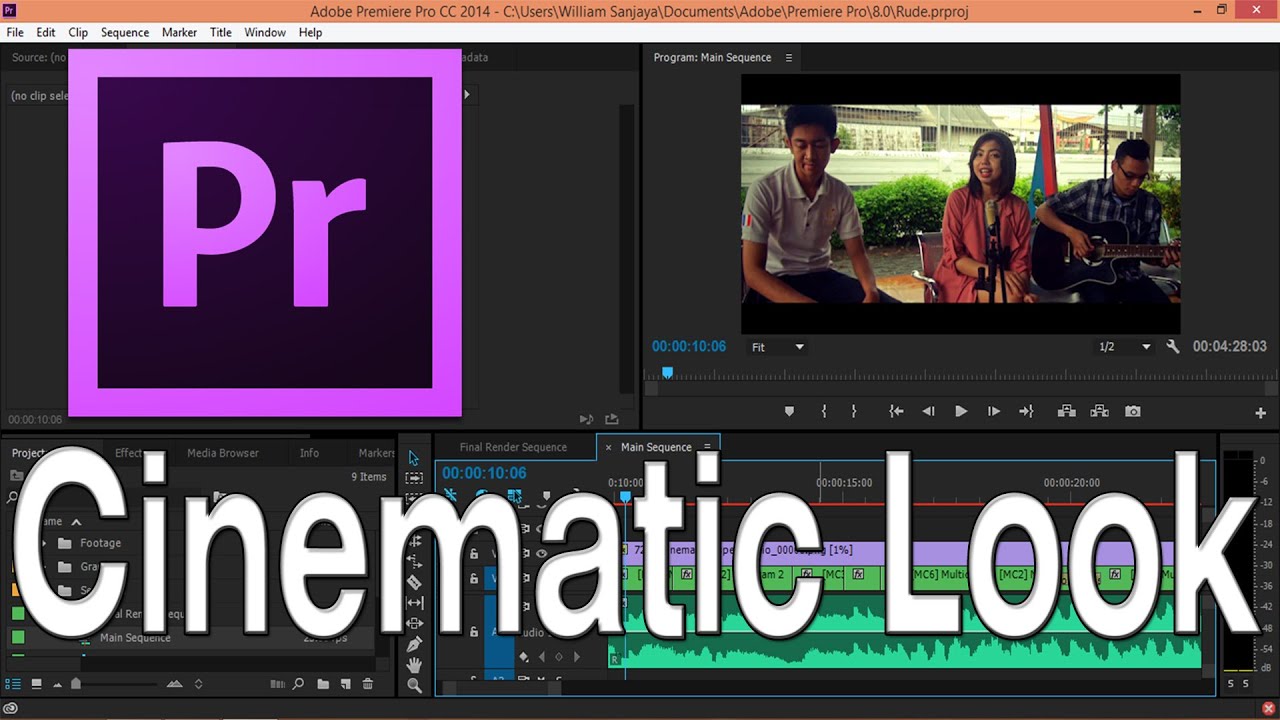
Task: Toggle lock on audio 1 track
Action: (x=474, y=632)
